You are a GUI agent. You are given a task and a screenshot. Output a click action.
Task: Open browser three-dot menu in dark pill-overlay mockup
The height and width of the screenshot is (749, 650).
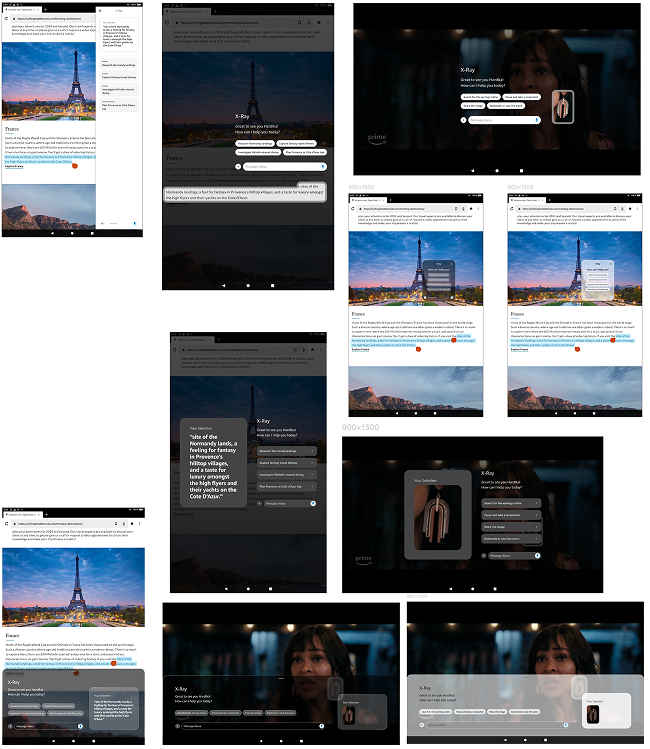click(328, 22)
